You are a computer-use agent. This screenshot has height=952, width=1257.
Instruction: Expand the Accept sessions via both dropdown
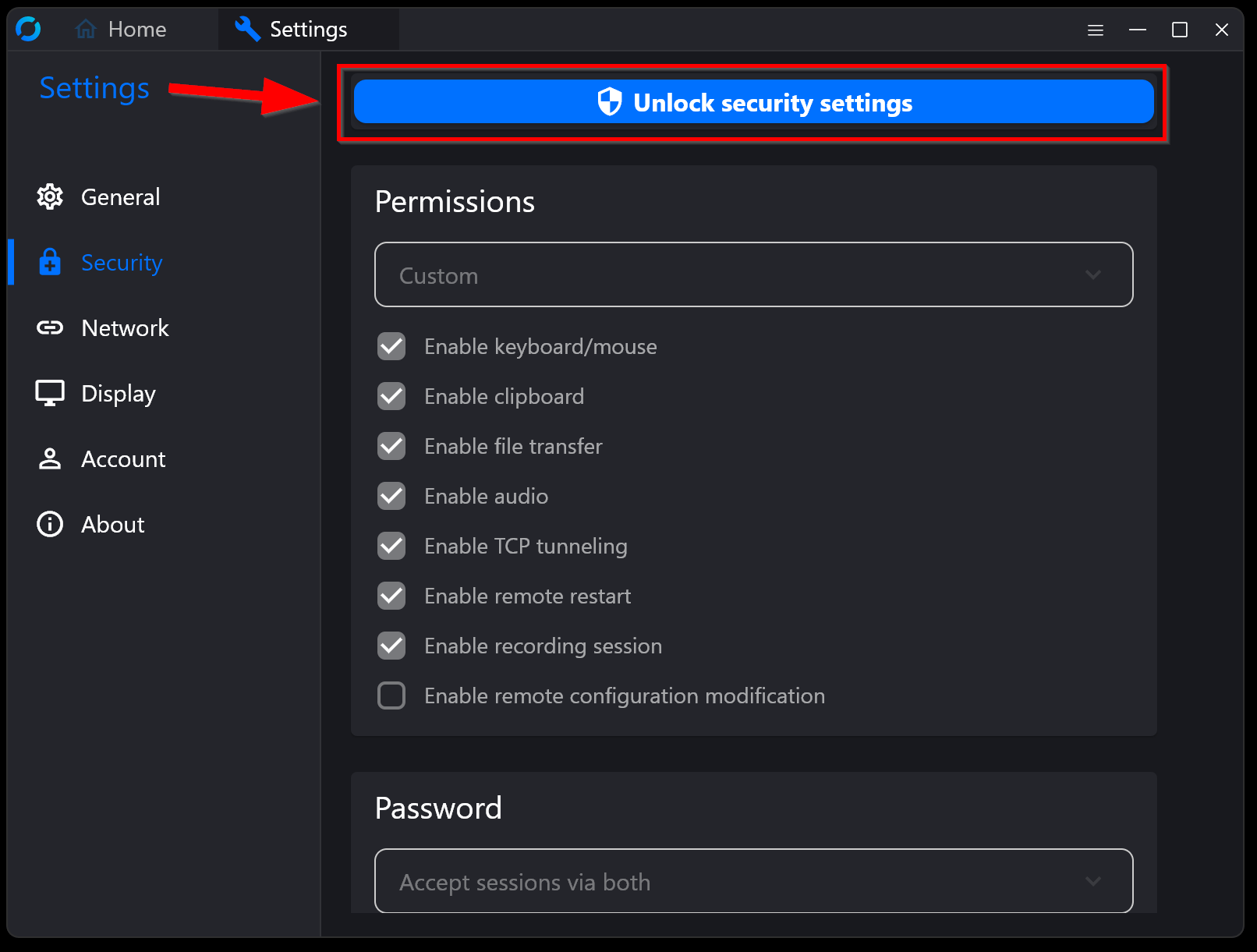tap(753, 881)
